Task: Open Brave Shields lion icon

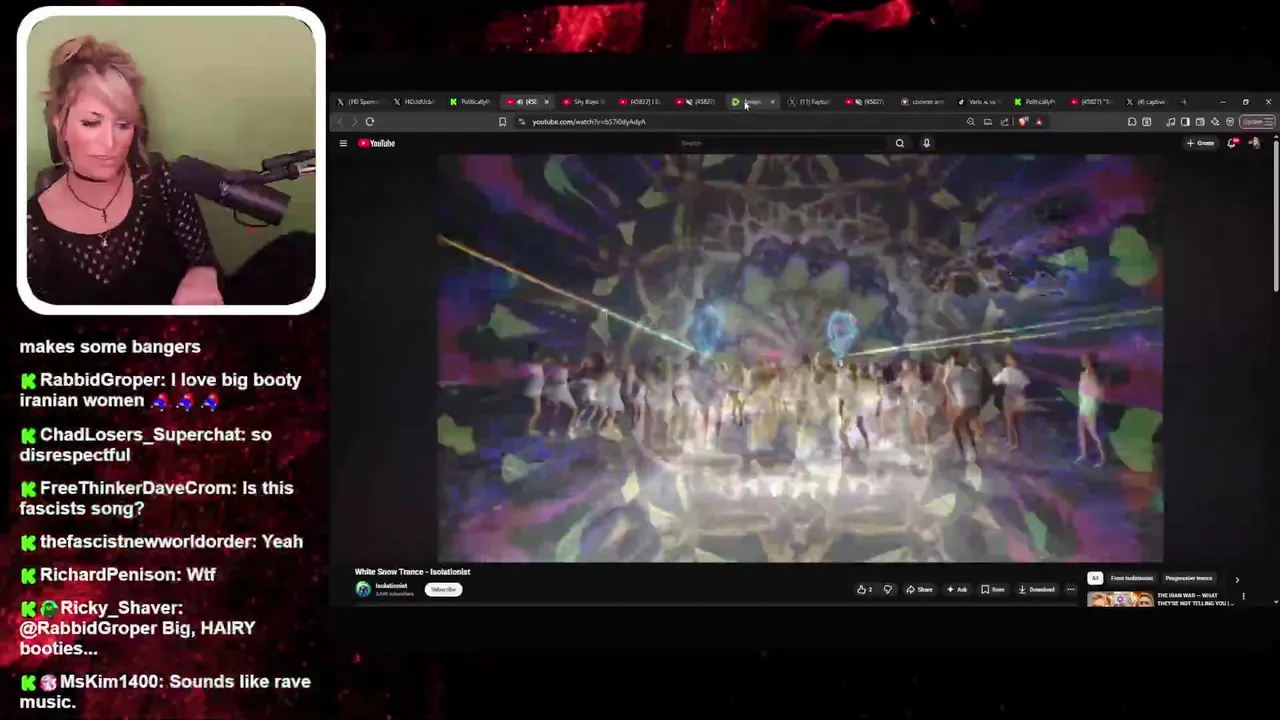Action: [x=1023, y=122]
